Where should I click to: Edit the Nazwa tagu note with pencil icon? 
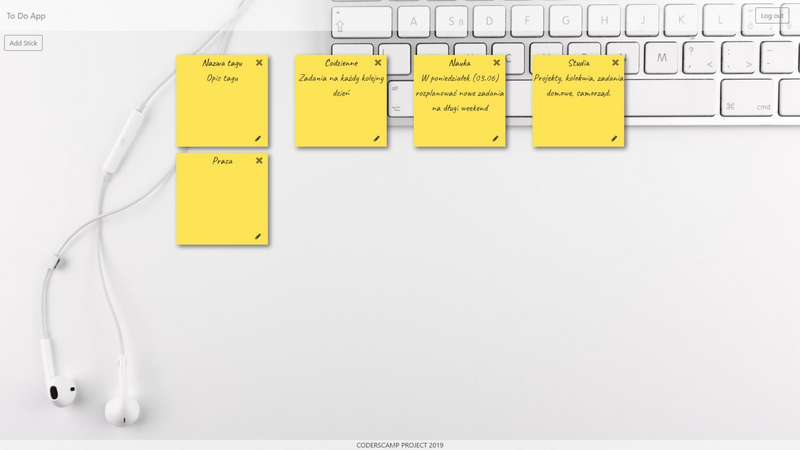click(258, 139)
